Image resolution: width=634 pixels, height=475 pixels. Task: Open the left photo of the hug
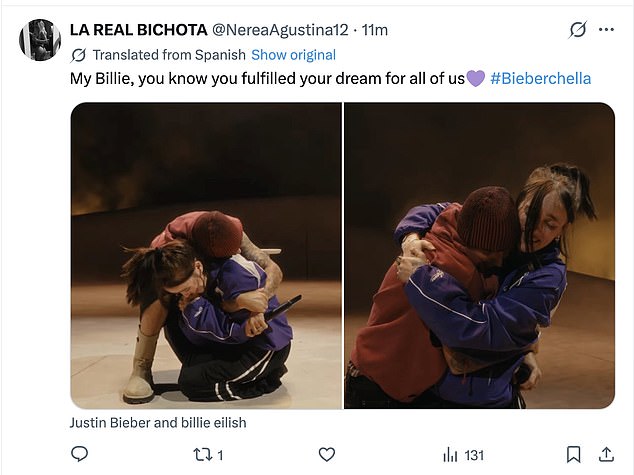[x=205, y=255]
